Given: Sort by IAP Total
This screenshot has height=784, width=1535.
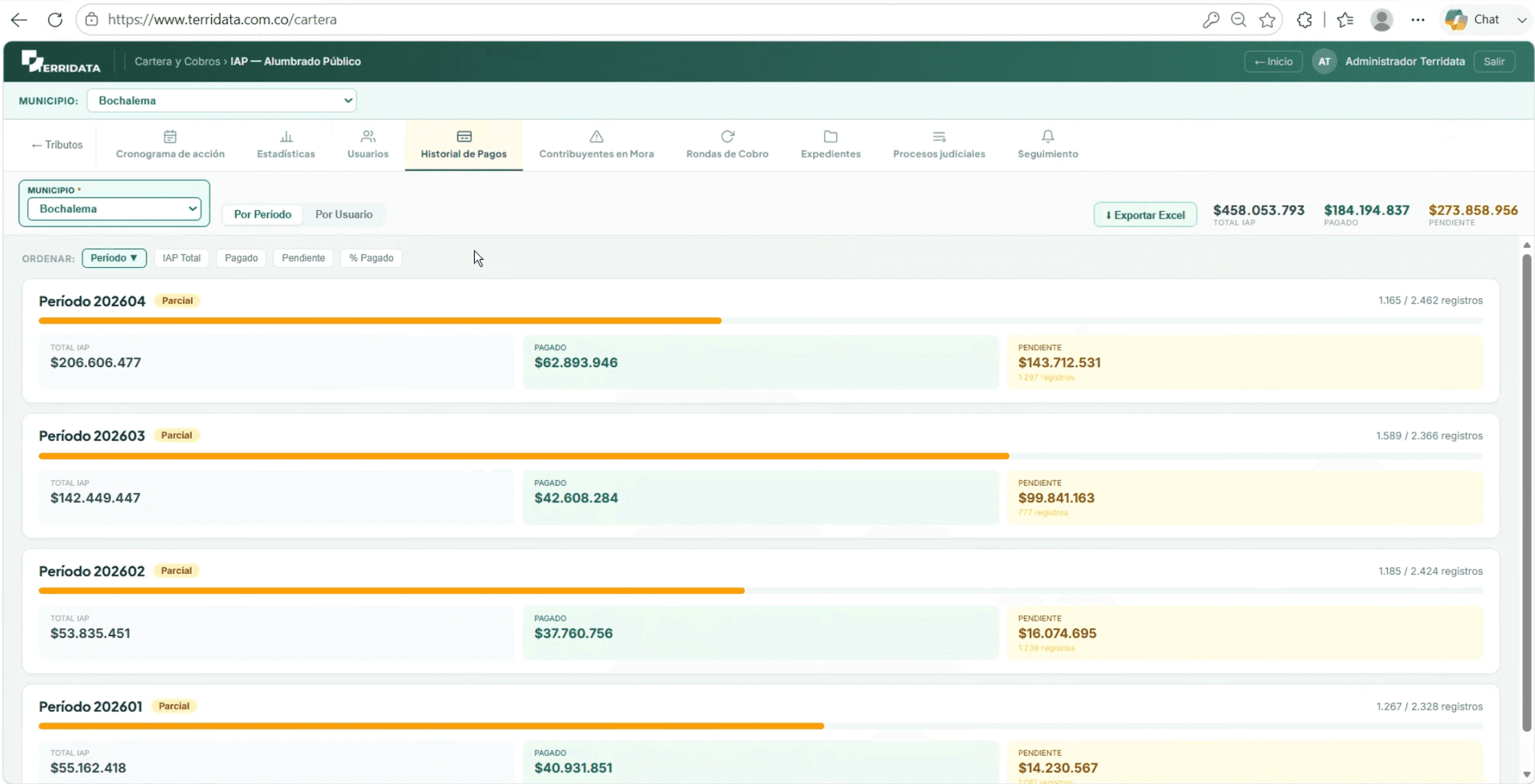Looking at the screenshot, I should [181, 258].
